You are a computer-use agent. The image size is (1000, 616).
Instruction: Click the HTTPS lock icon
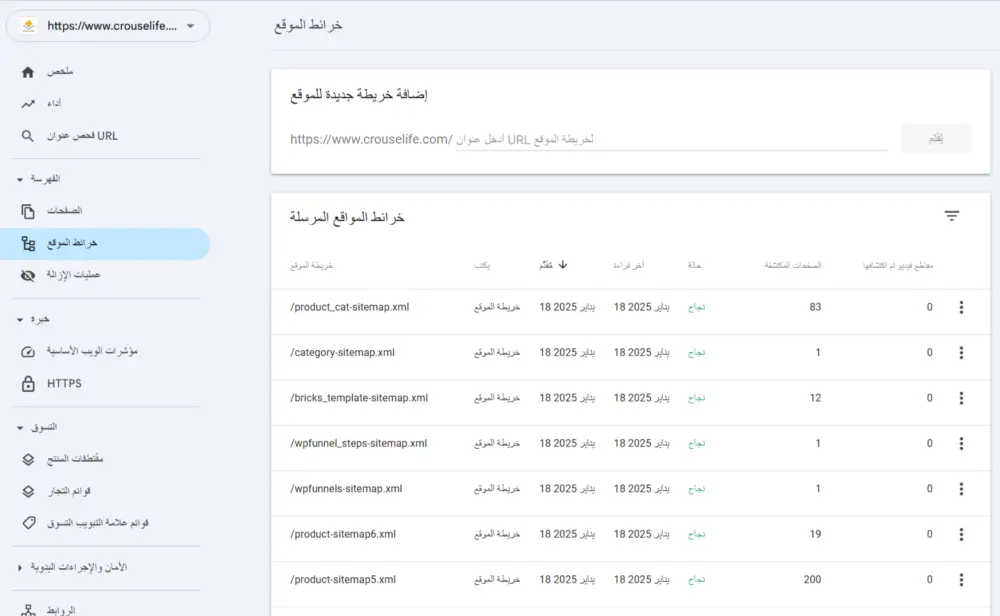26,383
